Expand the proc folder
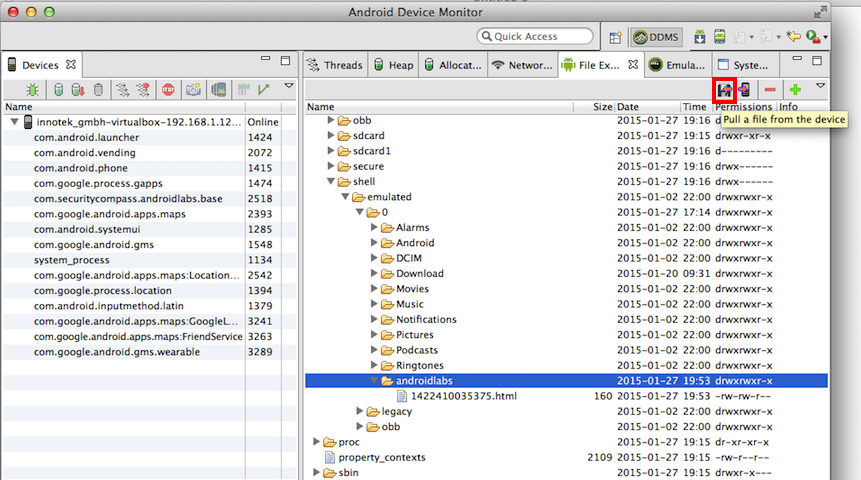Screen dimensions: 861x480 pos(316,442)
